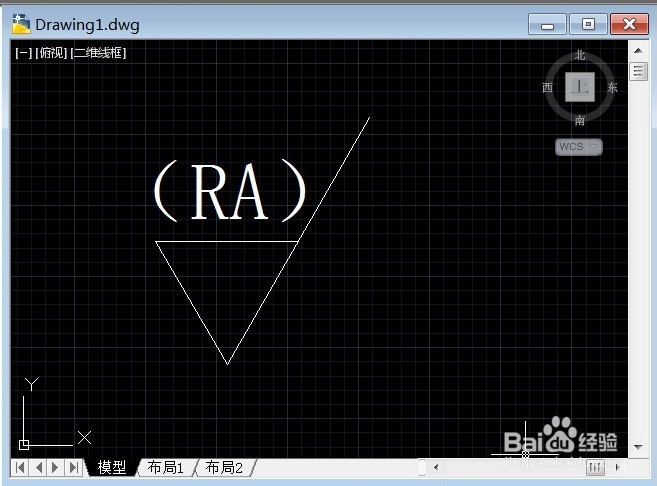This screenshot has height=486, width=657.
Task: Open the 布局2 layout tab
Action: pyautogui.click(x=224, y=467)
